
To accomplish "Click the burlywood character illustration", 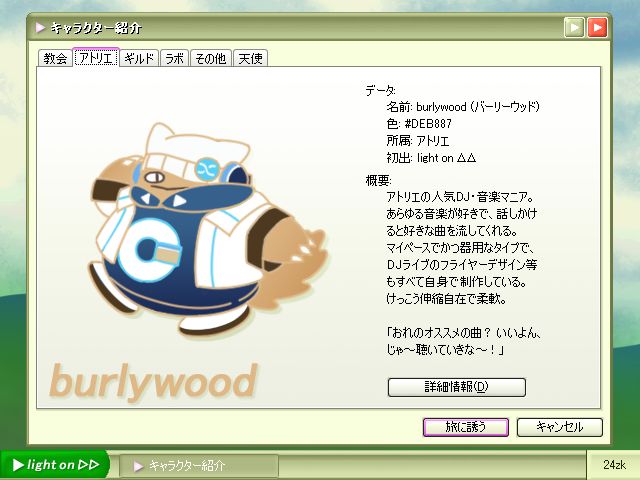I will tap(208, 231).
